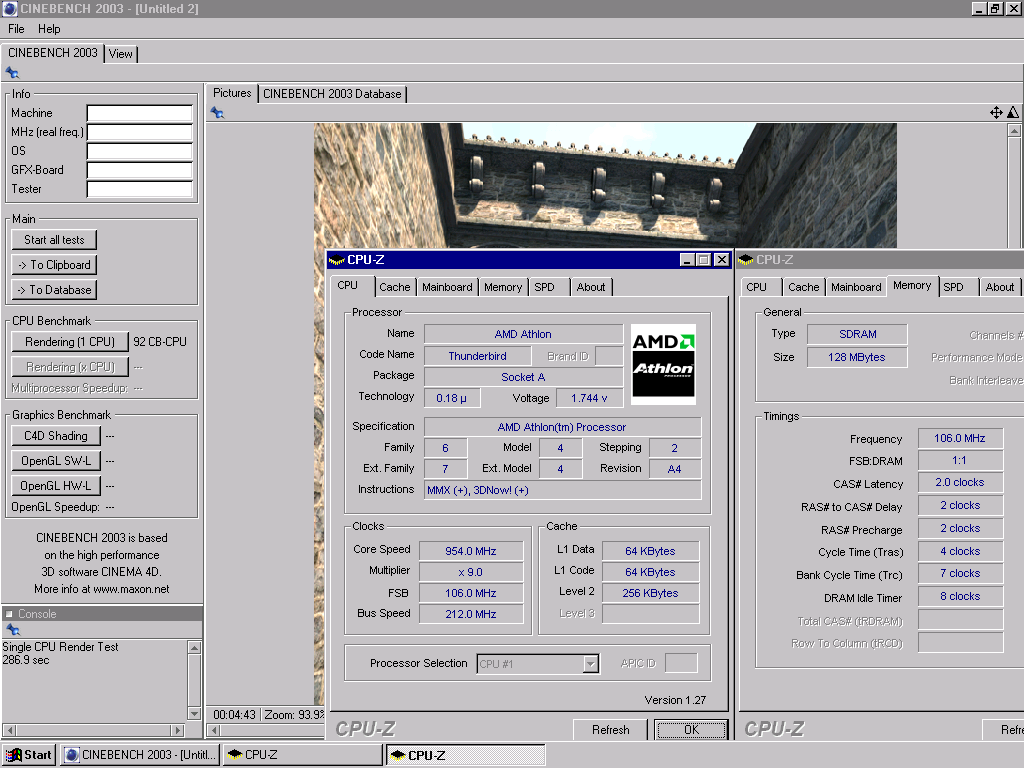The image size is (1024, 768).
Task: Open the Processor Selection CPU #1 dropdown
Action: tap(590, 664)
